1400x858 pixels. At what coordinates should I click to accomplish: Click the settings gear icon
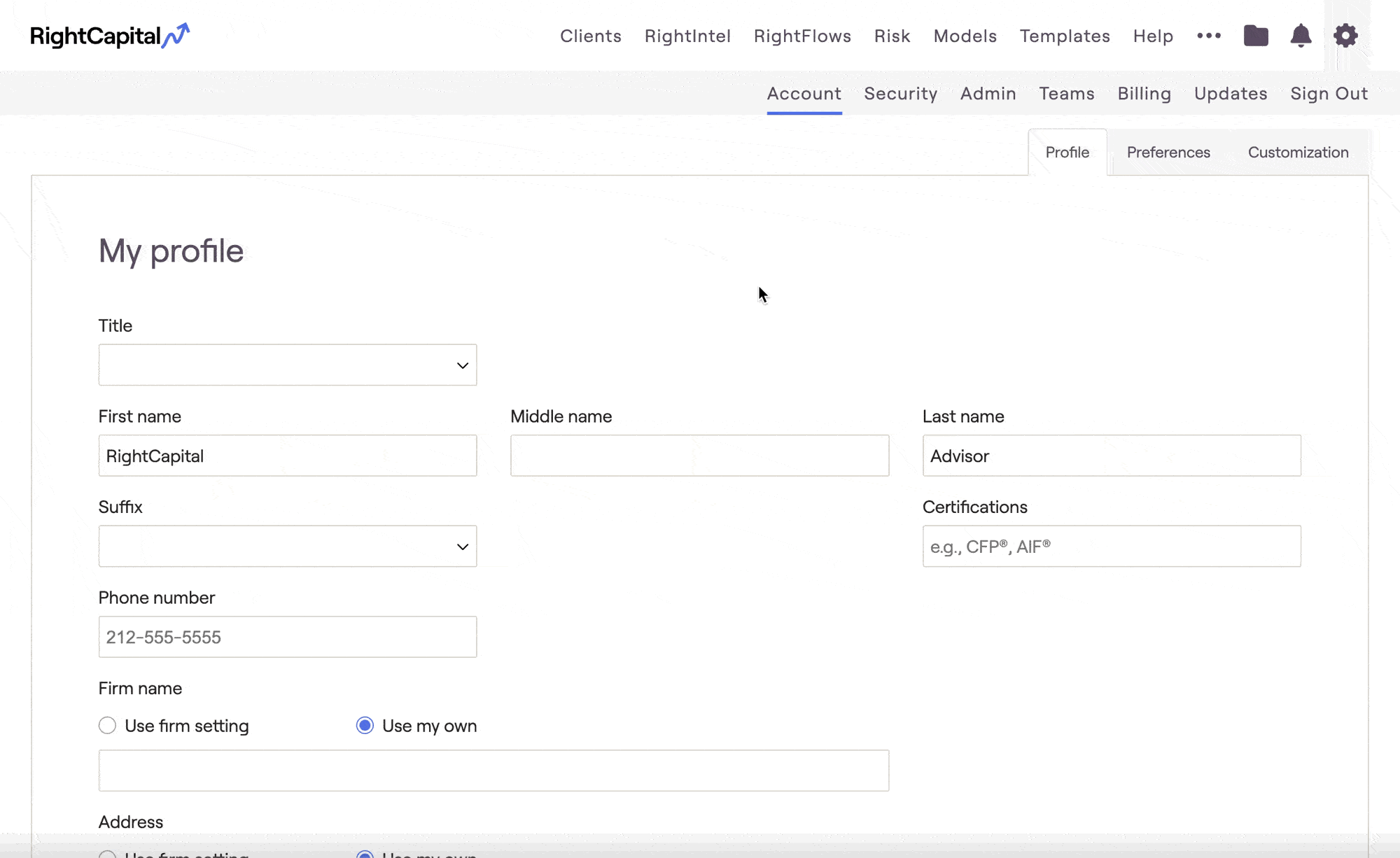[1345, 36]
